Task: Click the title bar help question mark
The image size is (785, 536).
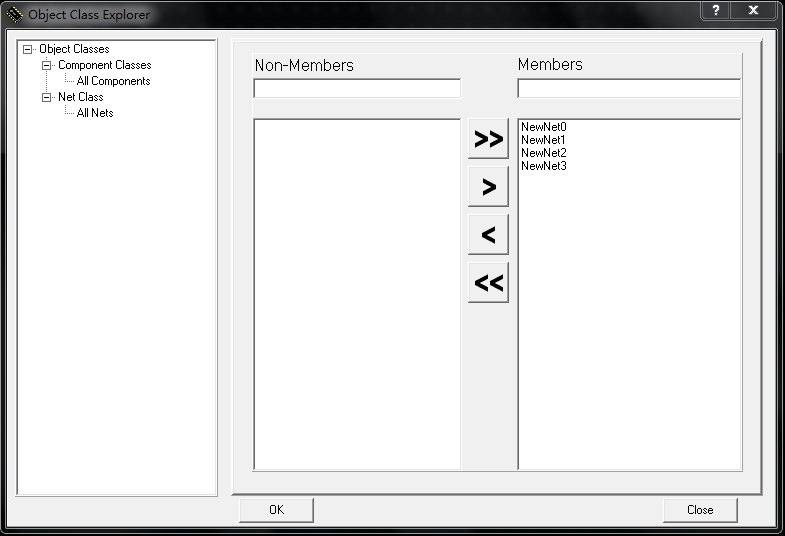Action: pos(715,10)
